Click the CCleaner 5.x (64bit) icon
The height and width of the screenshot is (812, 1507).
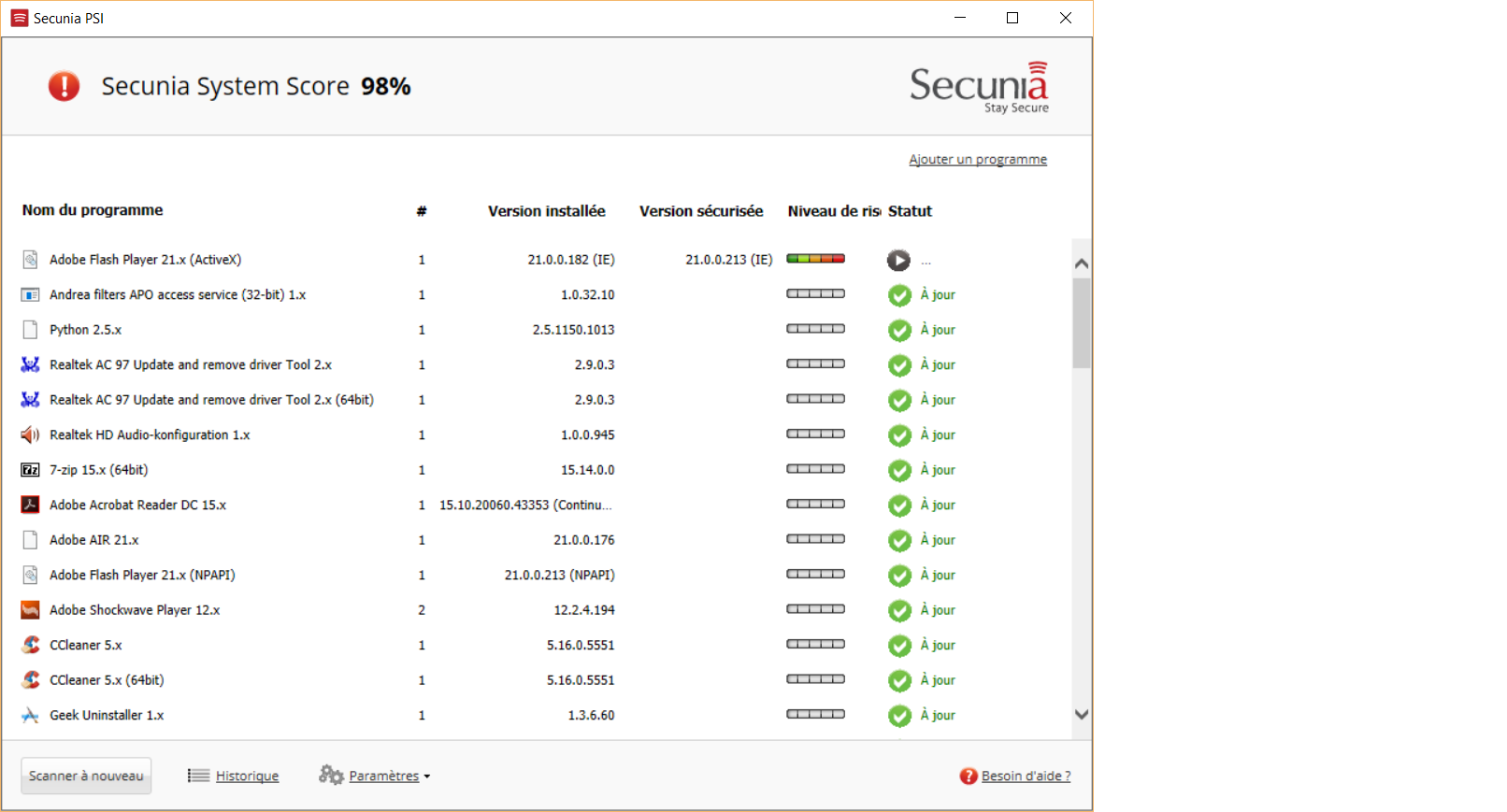[31, 680]
